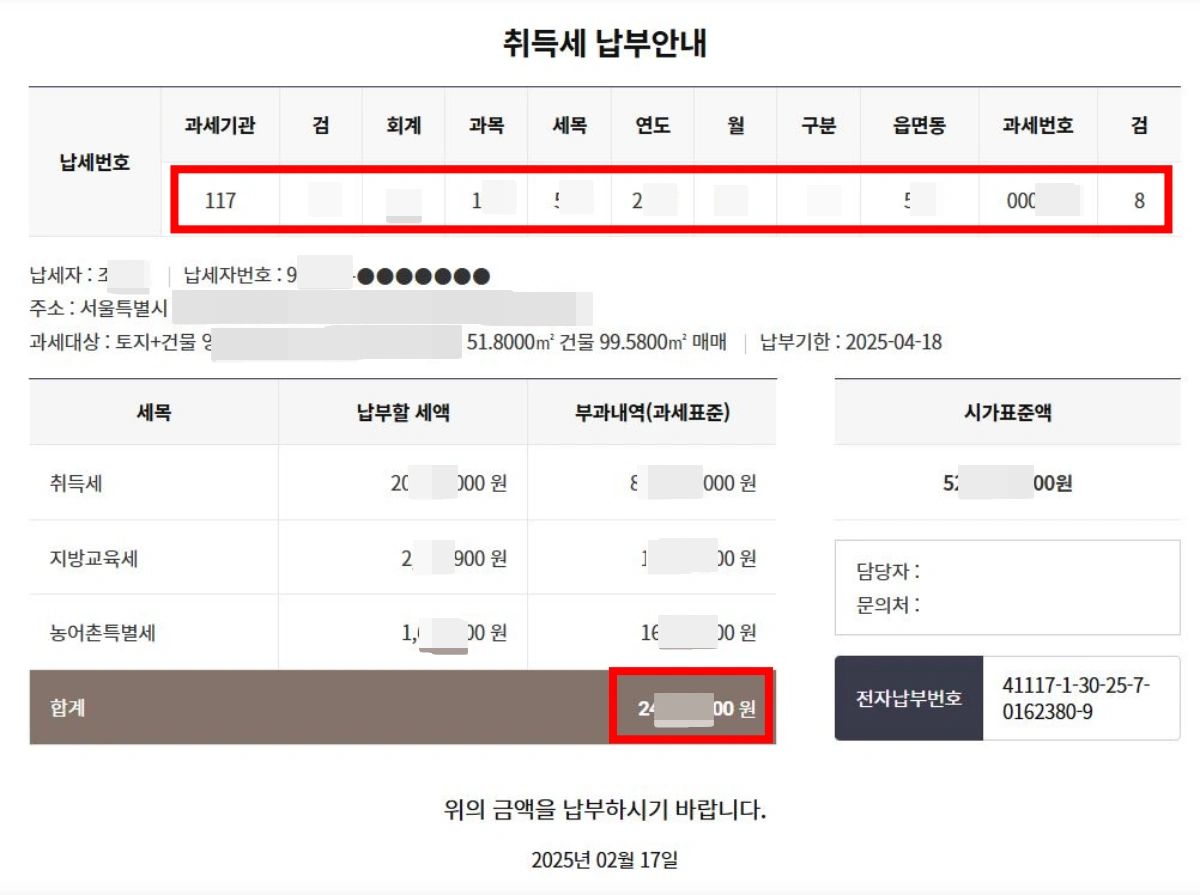Select the 취득세 row label
Screen dimensions: 1200x895
[78, 484]
